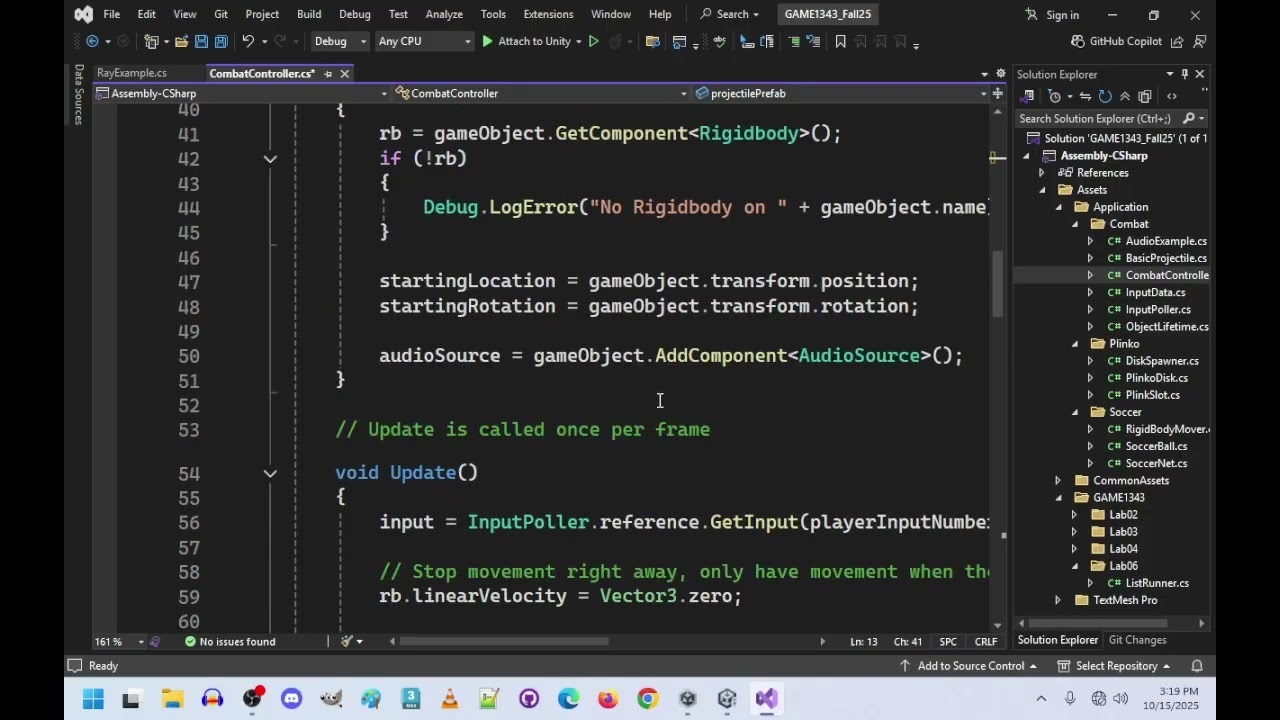Click No issues found indicator
Screen dimensions: 1280x720
point(229,641)
